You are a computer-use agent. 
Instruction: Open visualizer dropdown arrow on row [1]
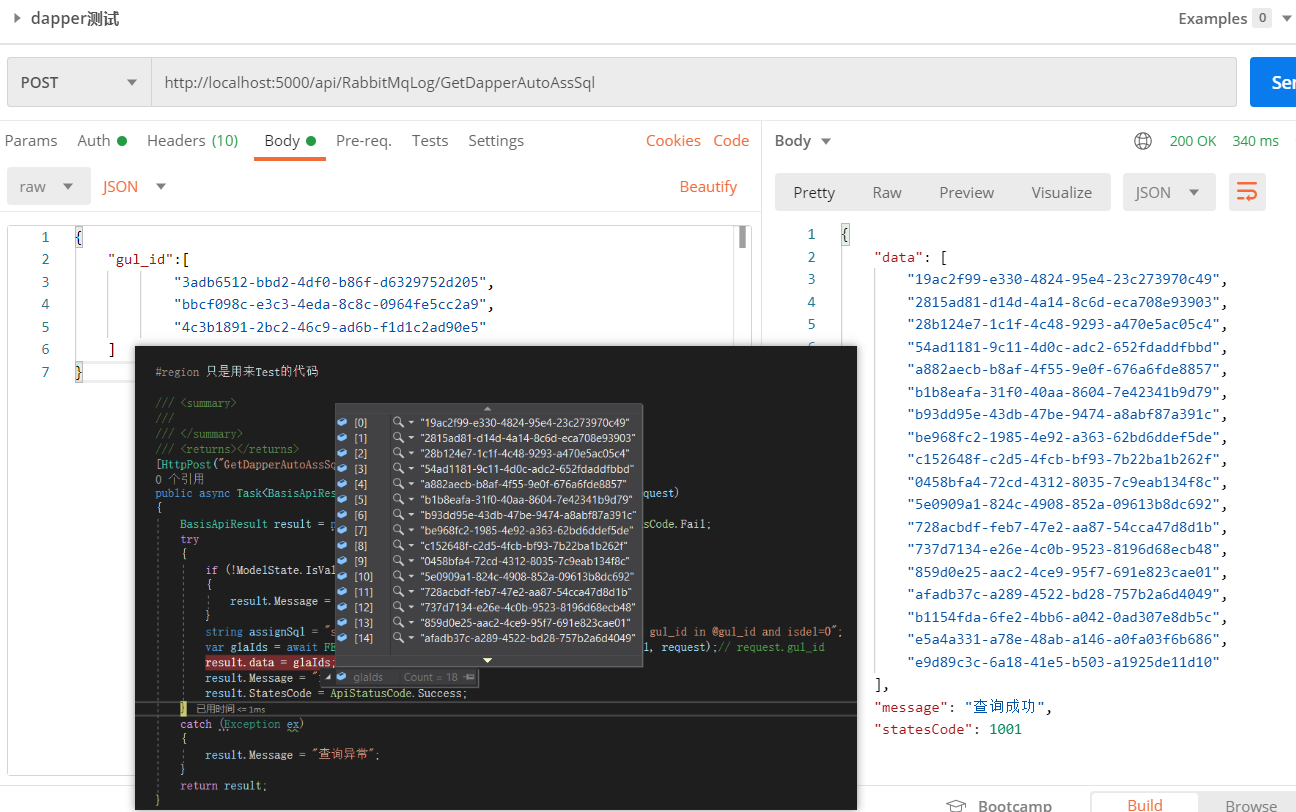pyautogui.click(x=411, y=438)
